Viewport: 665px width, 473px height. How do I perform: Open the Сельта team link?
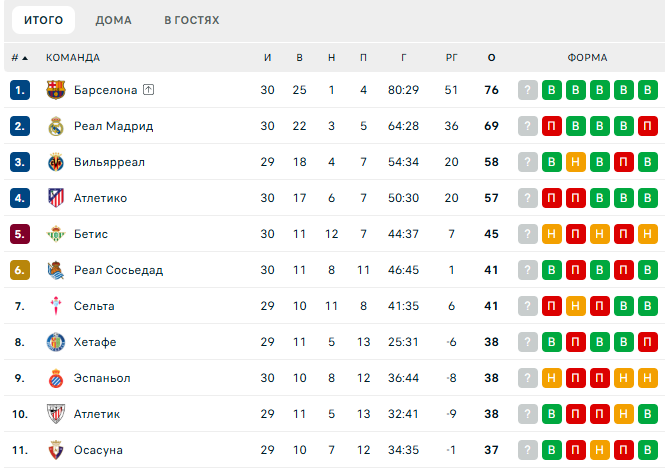94,306
